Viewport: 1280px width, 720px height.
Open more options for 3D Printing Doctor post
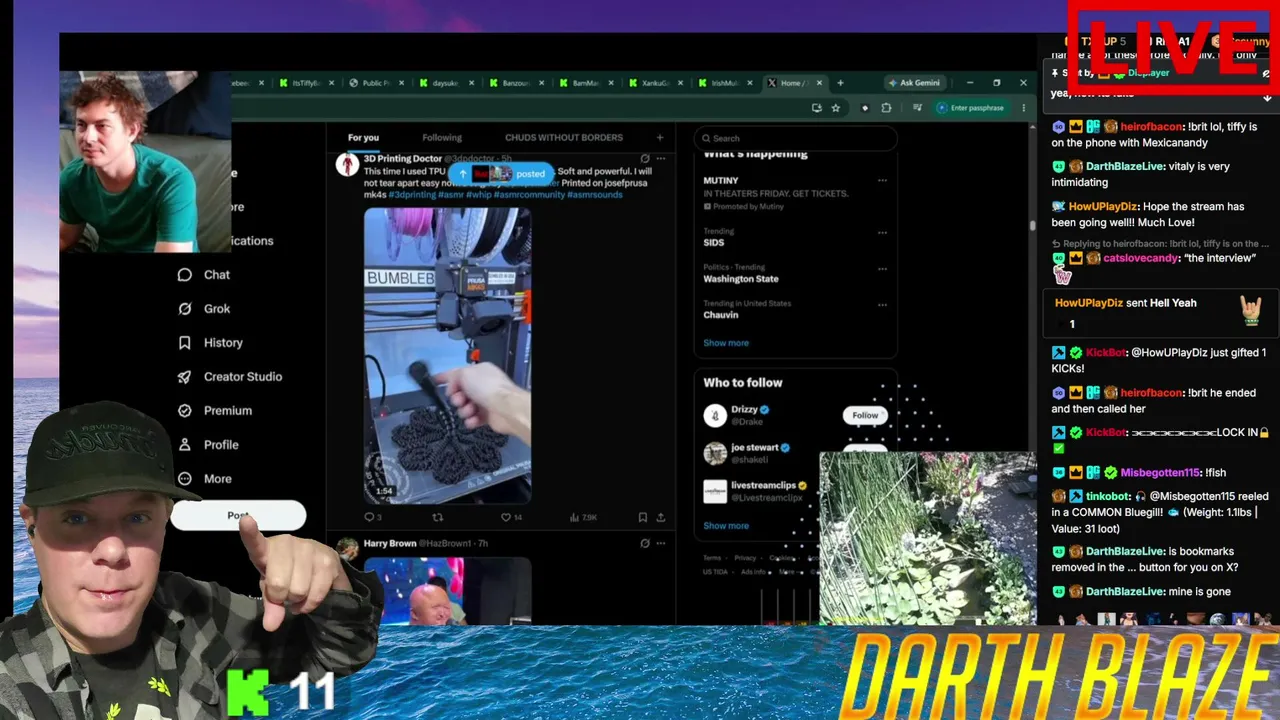pyautogui.click(x=660, y=158)
